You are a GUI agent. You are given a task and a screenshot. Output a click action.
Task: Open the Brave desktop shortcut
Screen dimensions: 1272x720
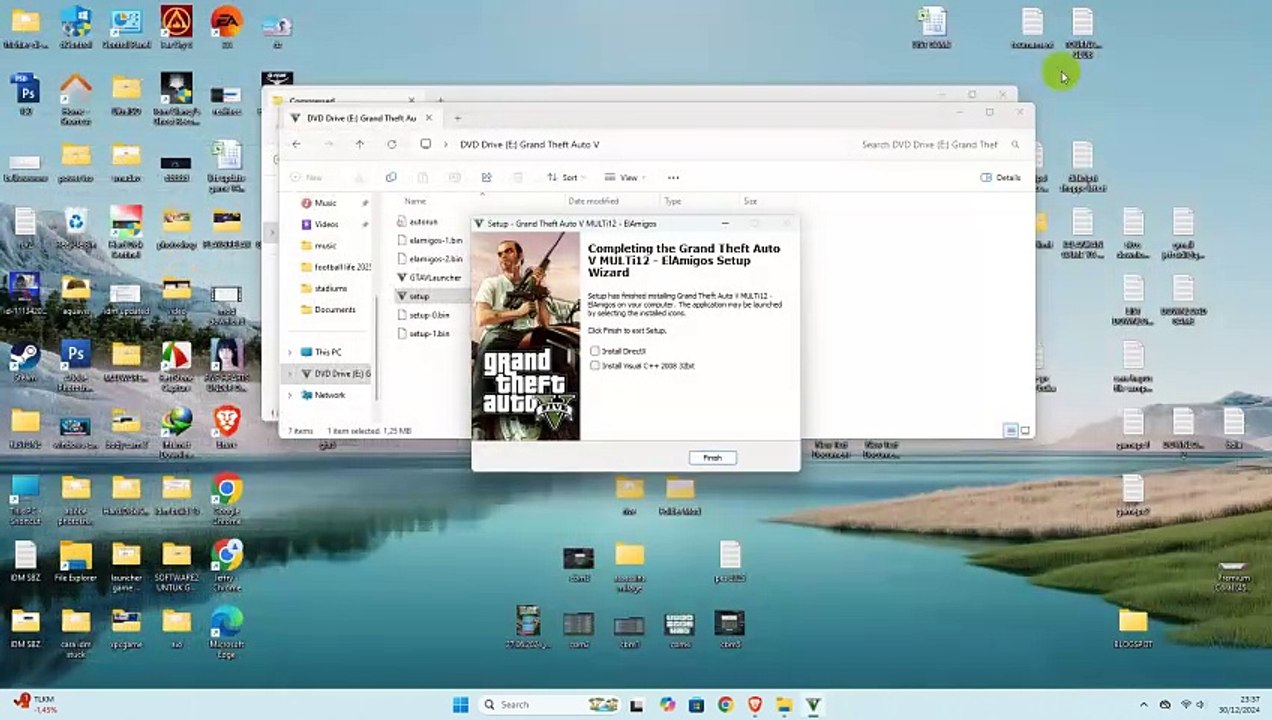point(227,426)
